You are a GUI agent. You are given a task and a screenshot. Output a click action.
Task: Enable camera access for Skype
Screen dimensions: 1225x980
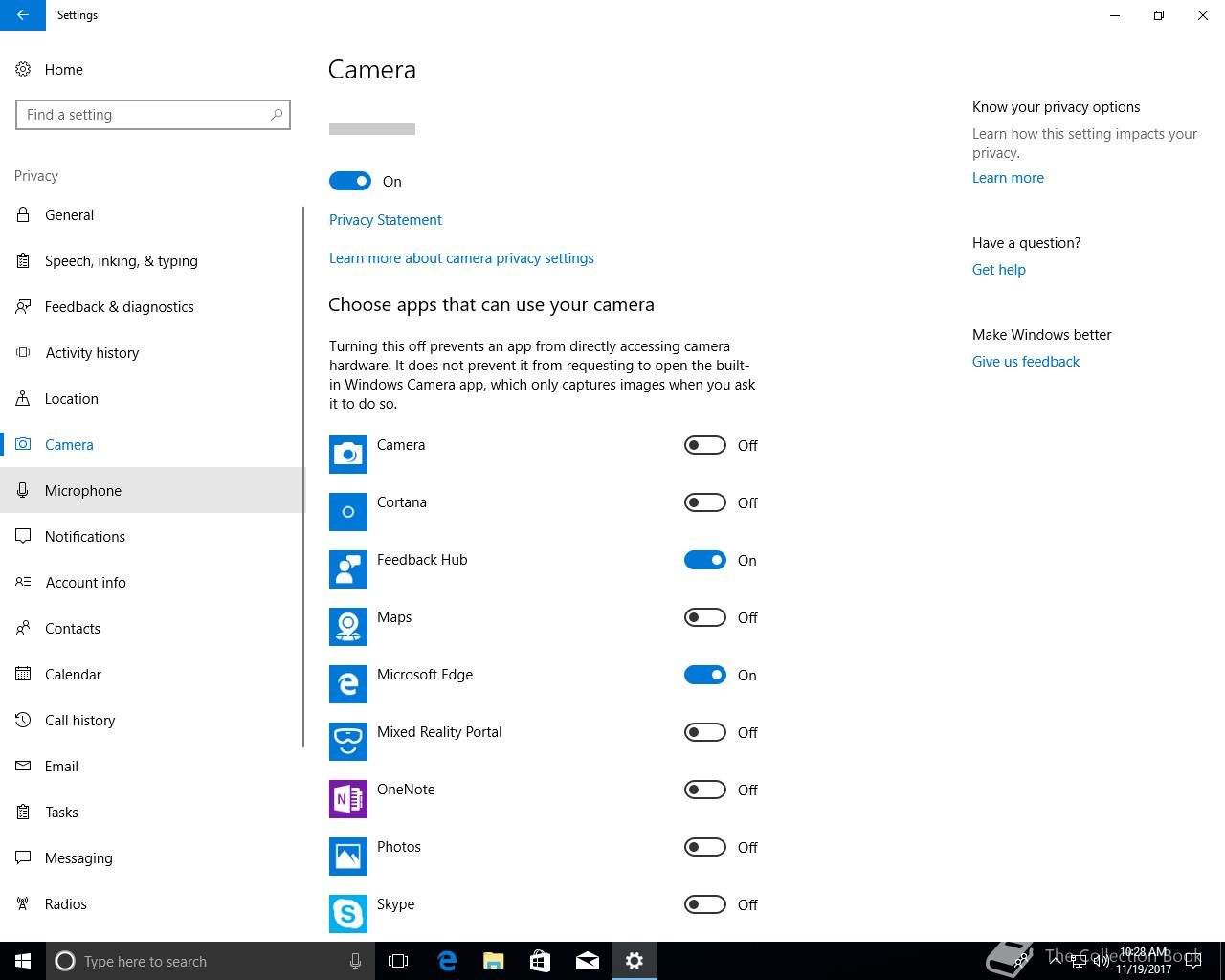coord(705,904)
